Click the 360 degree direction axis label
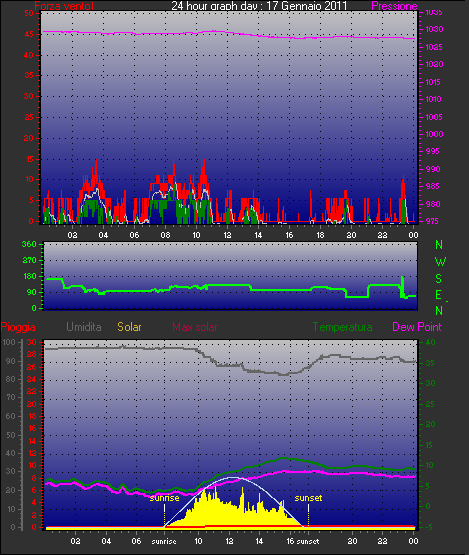The image size is (469, 555). click(x=29, y=244)
